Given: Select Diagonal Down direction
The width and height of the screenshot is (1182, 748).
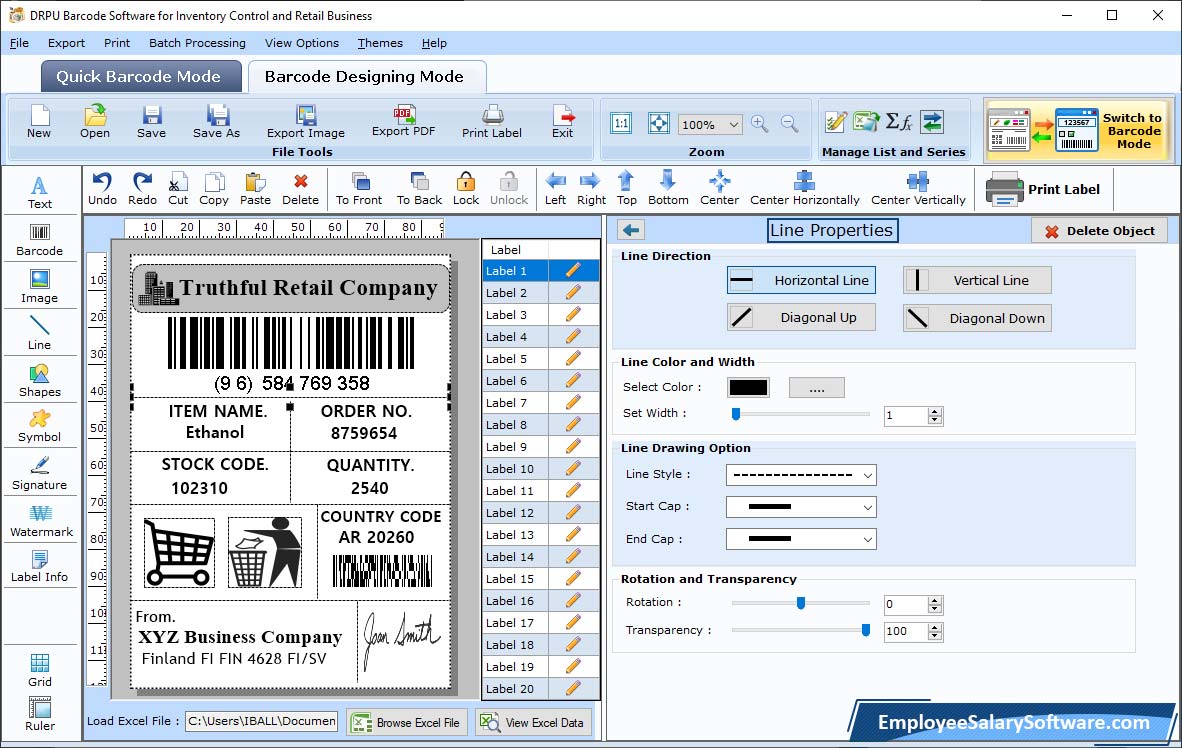Looking at the screenshot, I should click(977, 318).
